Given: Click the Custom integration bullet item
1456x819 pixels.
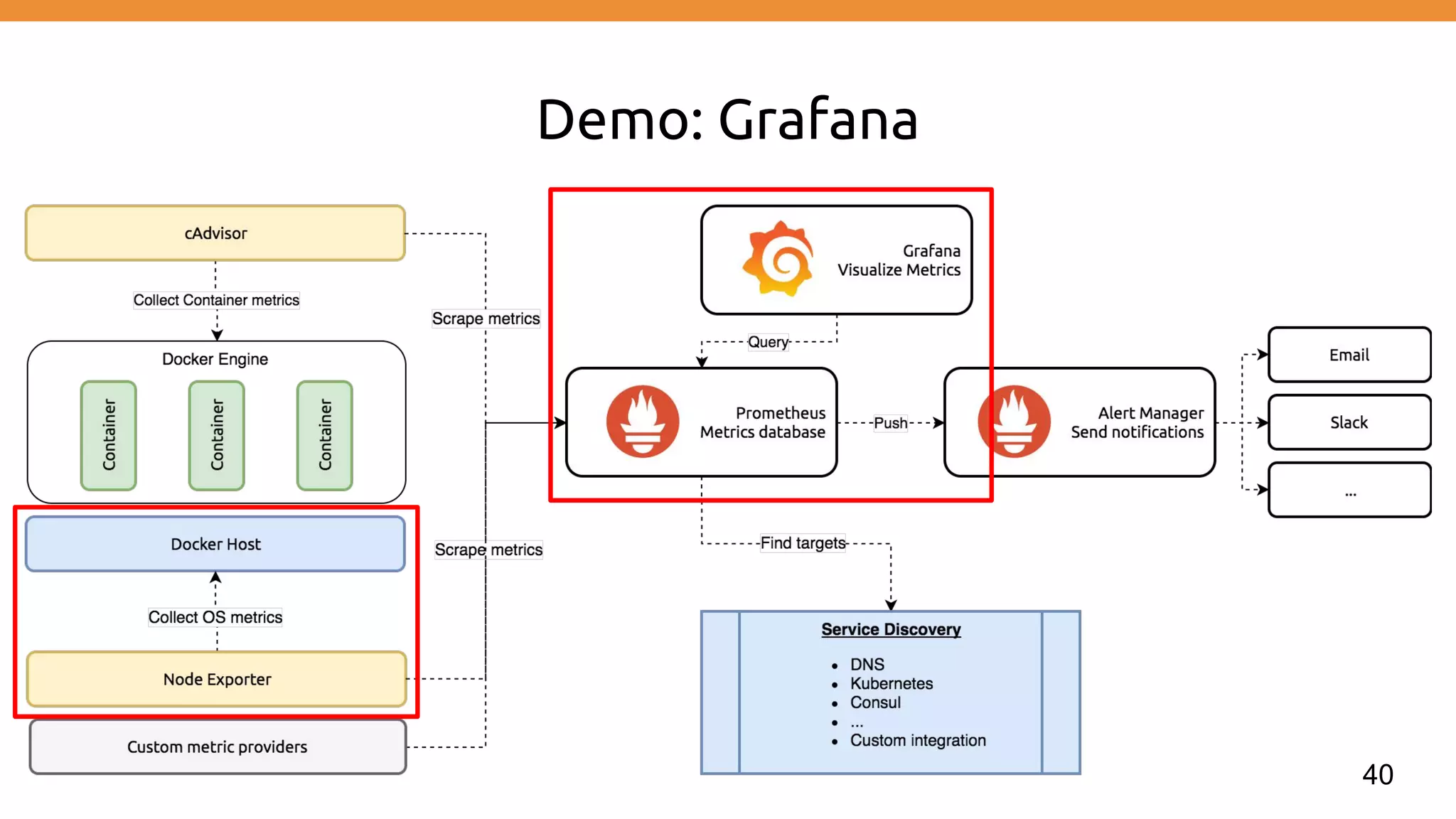Looking at the screenshot, I should coord(917,740).
